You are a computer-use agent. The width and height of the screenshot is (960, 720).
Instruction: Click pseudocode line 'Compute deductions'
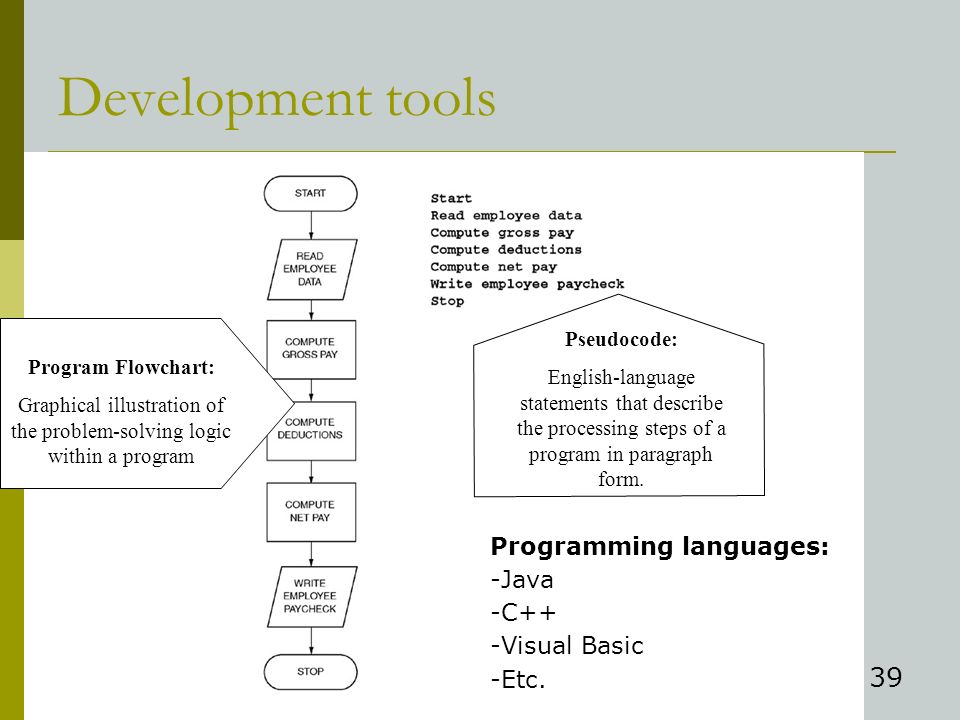(x=506, y=250)
